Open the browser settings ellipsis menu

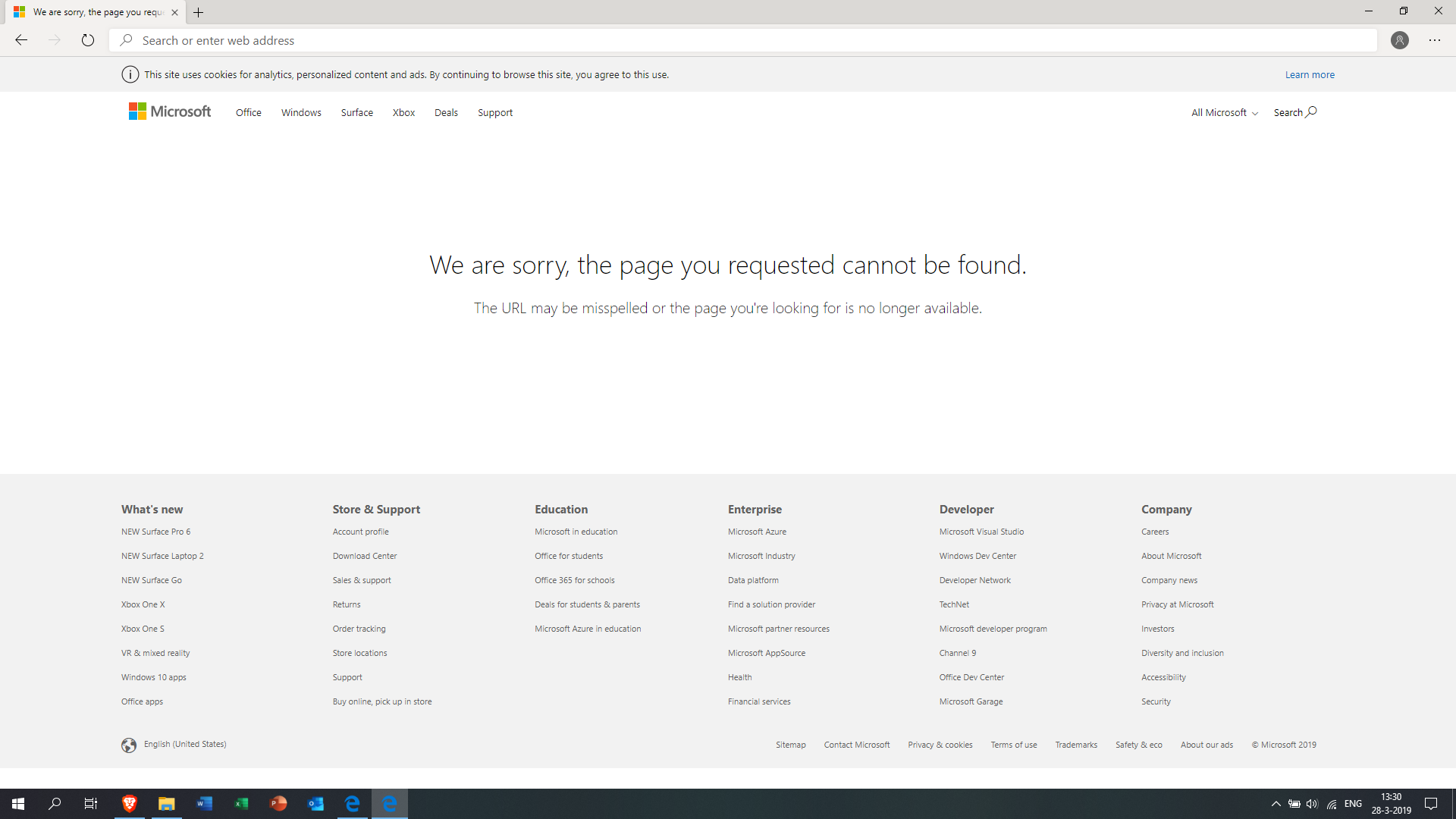(1435, 40)
